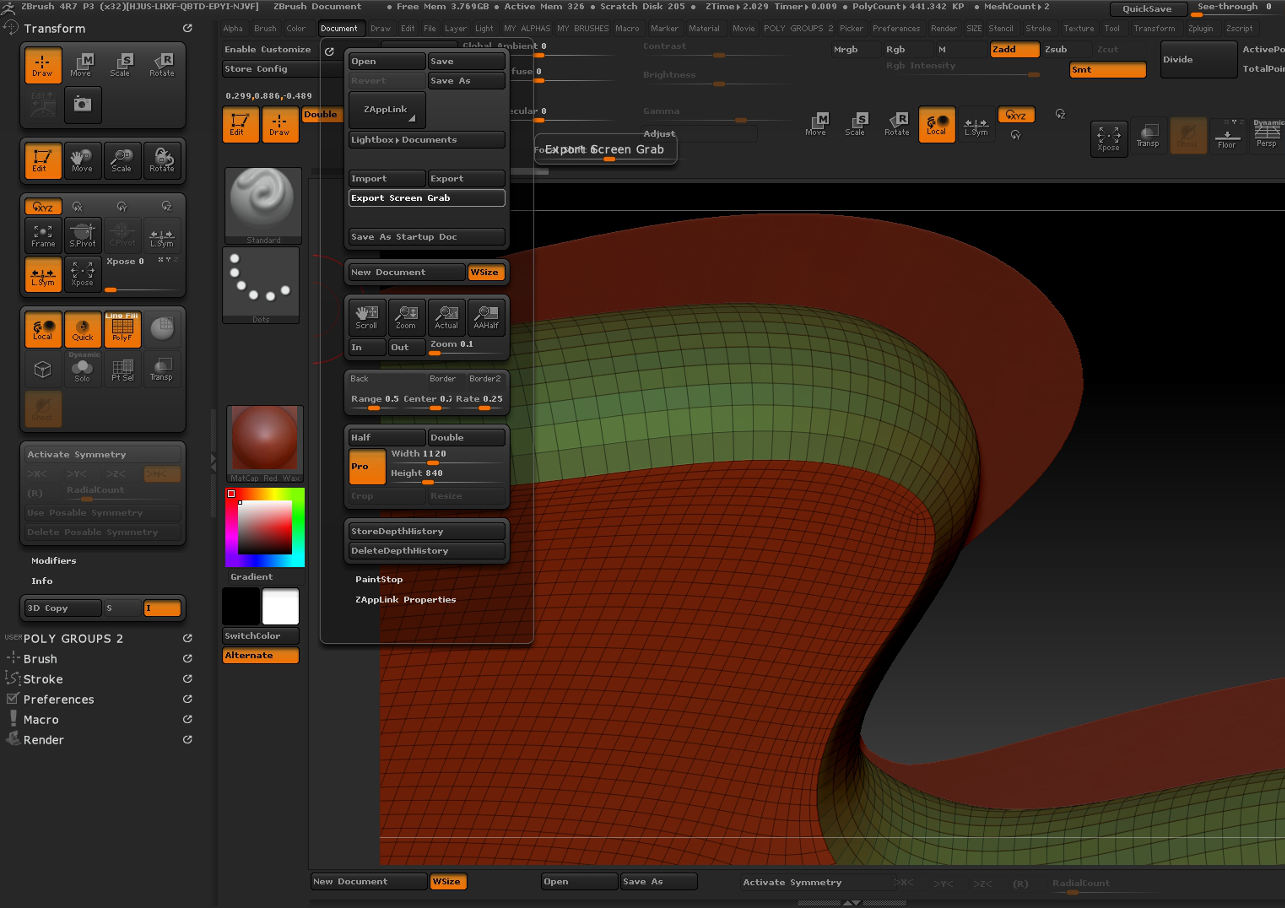The height and width of the screenshot is (908, 1285).
Task: Click the Scroll hand icon in Document menu
Action: point(367,317)
